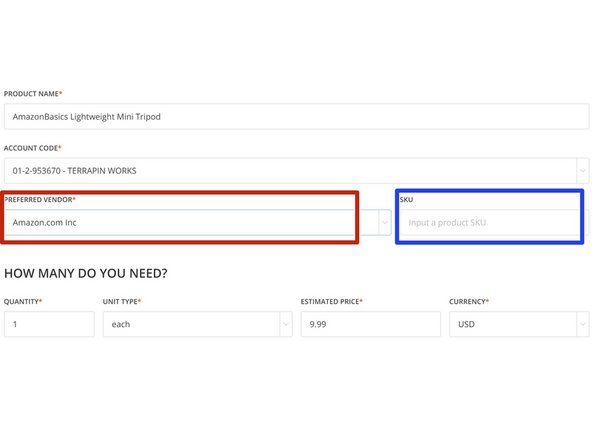
Task: Click the Product Name input field
Action: coord(296,117)
